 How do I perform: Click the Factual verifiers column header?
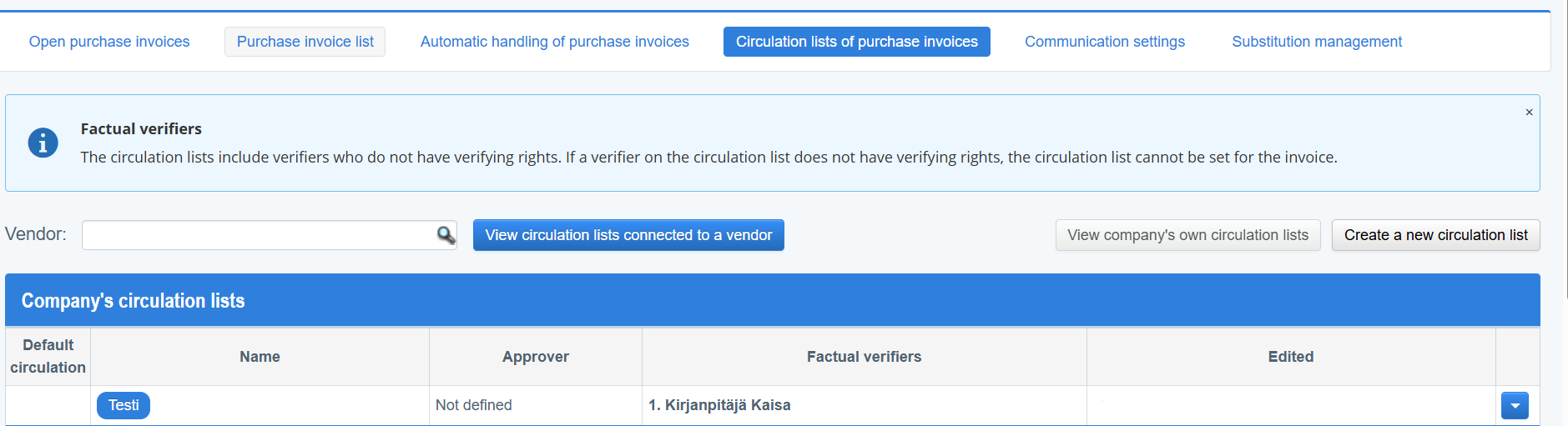pyautogui.click(x=864, y=357)
